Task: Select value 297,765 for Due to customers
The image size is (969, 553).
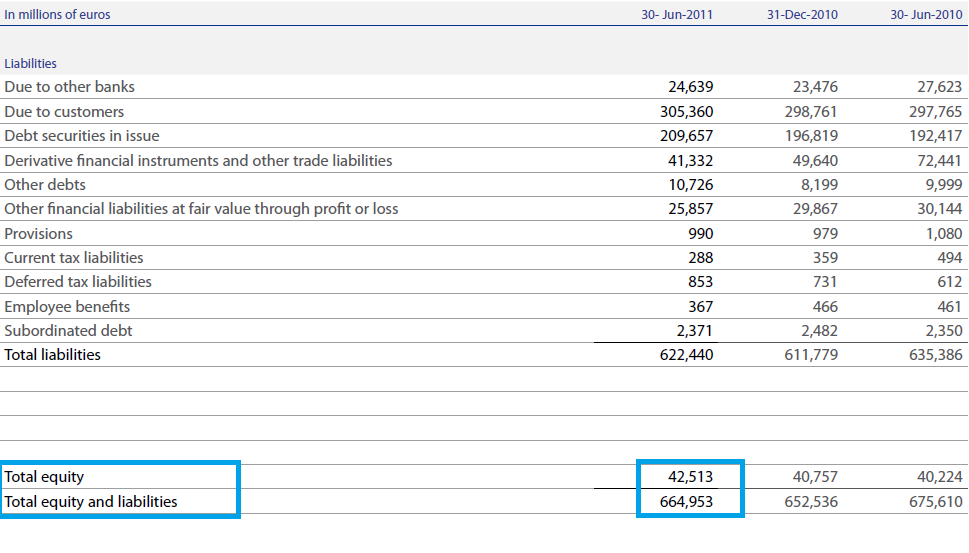Action: click(935, 112)
